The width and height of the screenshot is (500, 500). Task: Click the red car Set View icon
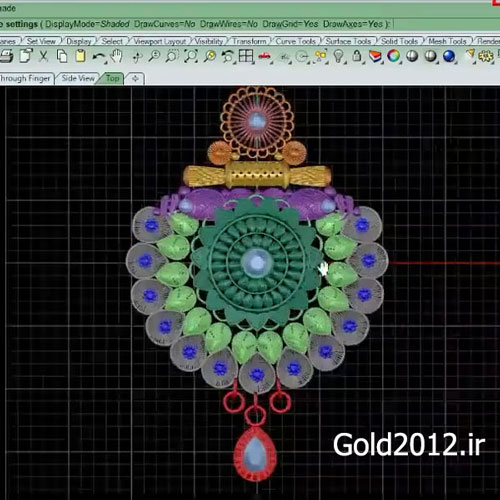point(265,56)
